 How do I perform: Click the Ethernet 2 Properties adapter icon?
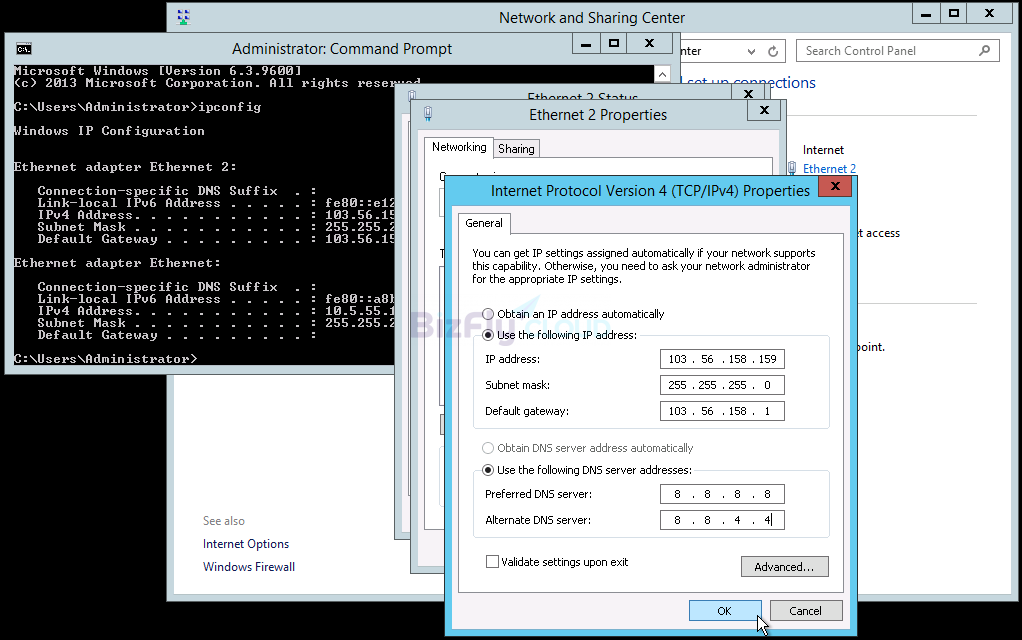coord(428,114)
